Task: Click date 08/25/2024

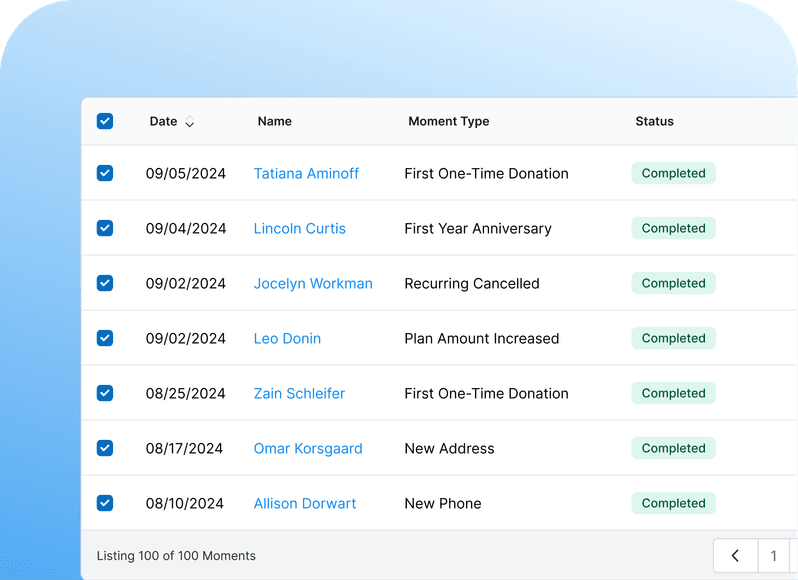Action: (185, 393)
